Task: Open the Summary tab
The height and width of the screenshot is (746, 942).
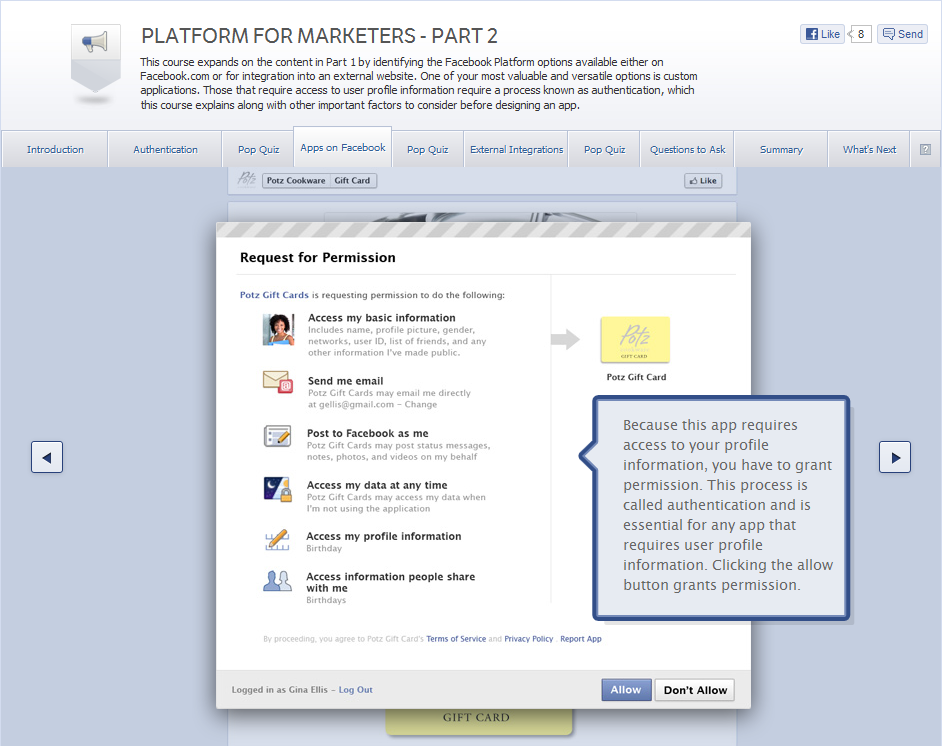Action: tap(781, 150)
